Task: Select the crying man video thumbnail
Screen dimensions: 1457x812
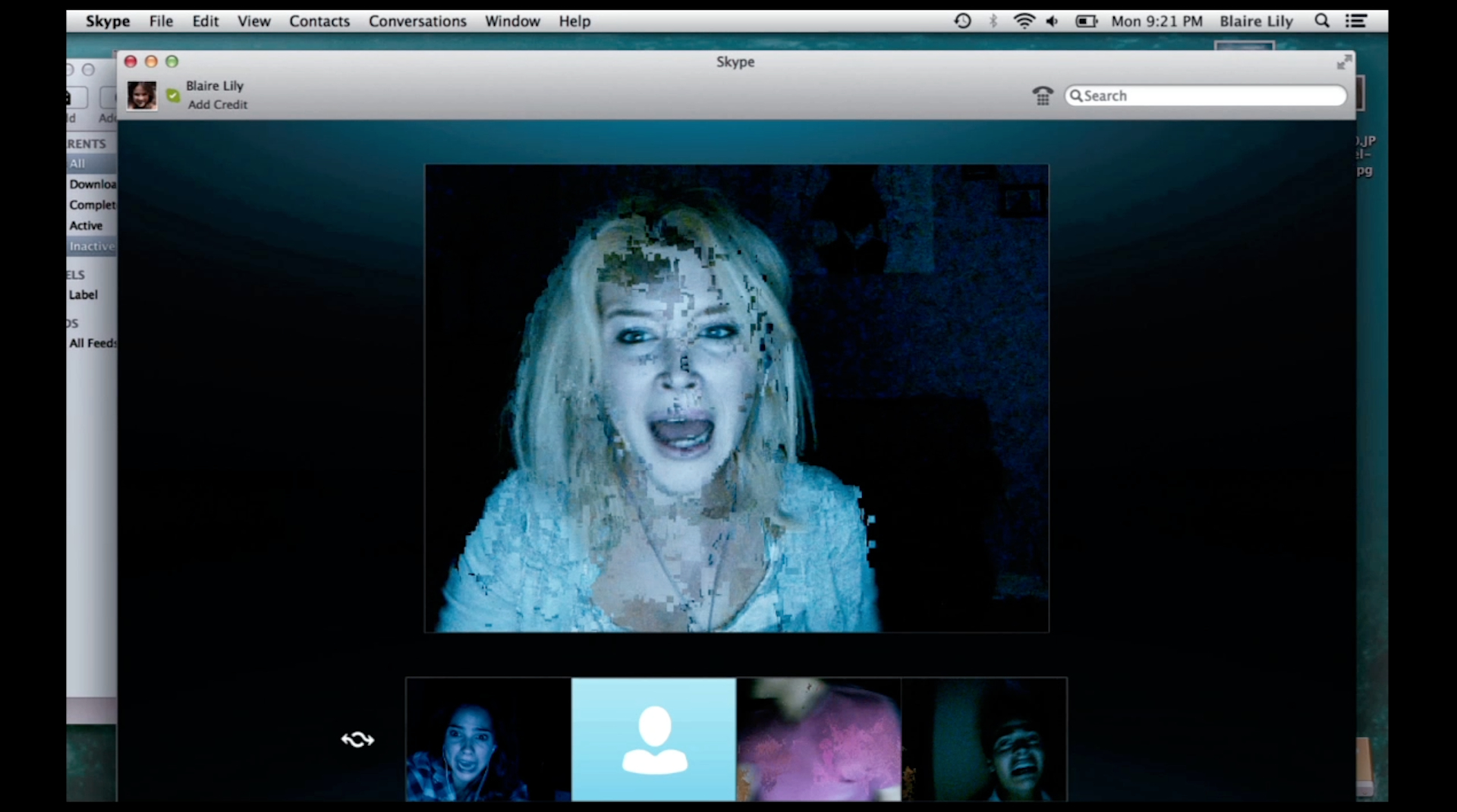Action: [x=984, y=740]
